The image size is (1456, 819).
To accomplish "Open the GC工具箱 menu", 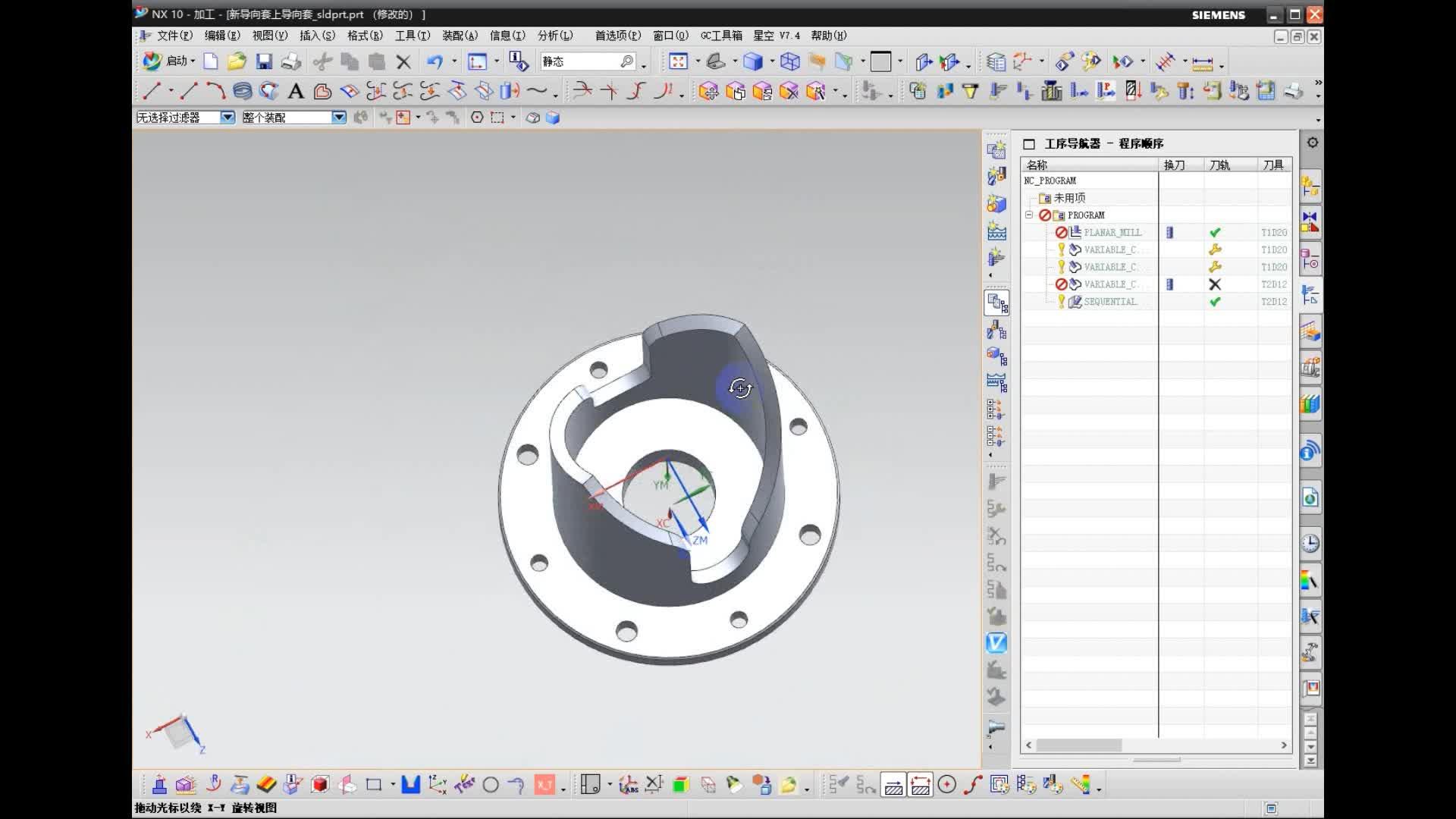I will coord(721,36).
